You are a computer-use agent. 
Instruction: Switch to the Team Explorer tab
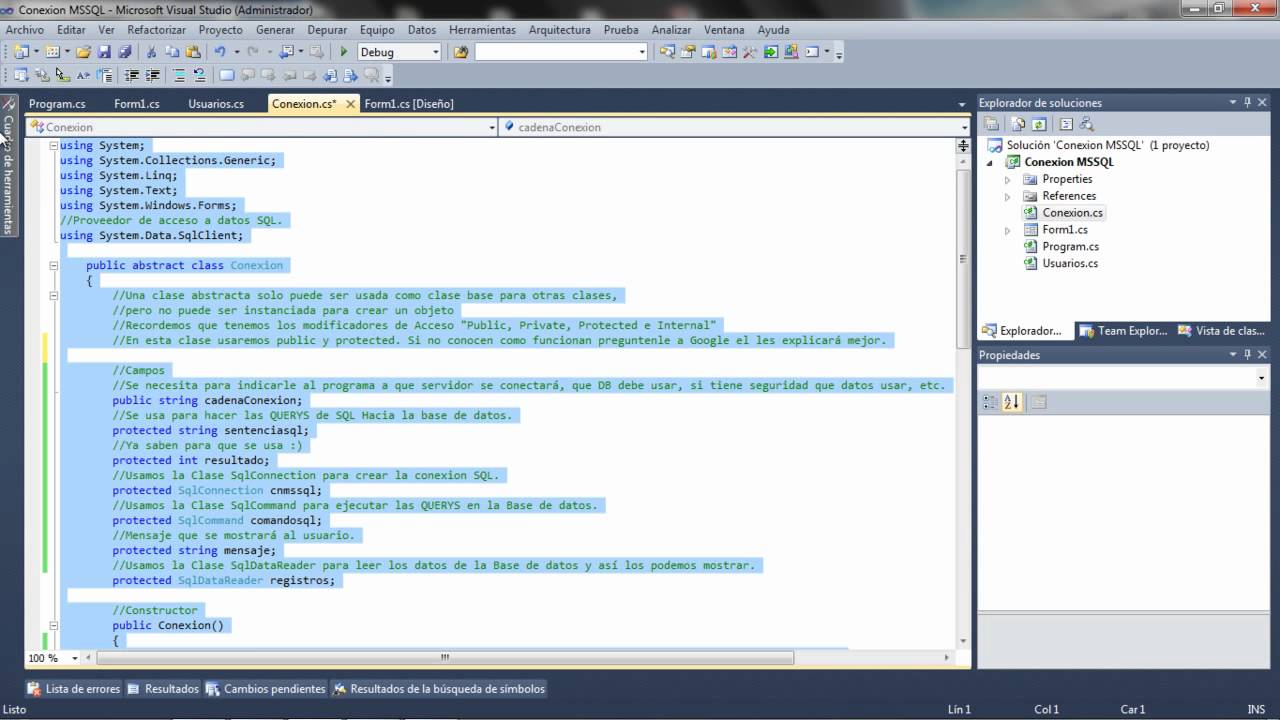click(x=1124, y=331)
